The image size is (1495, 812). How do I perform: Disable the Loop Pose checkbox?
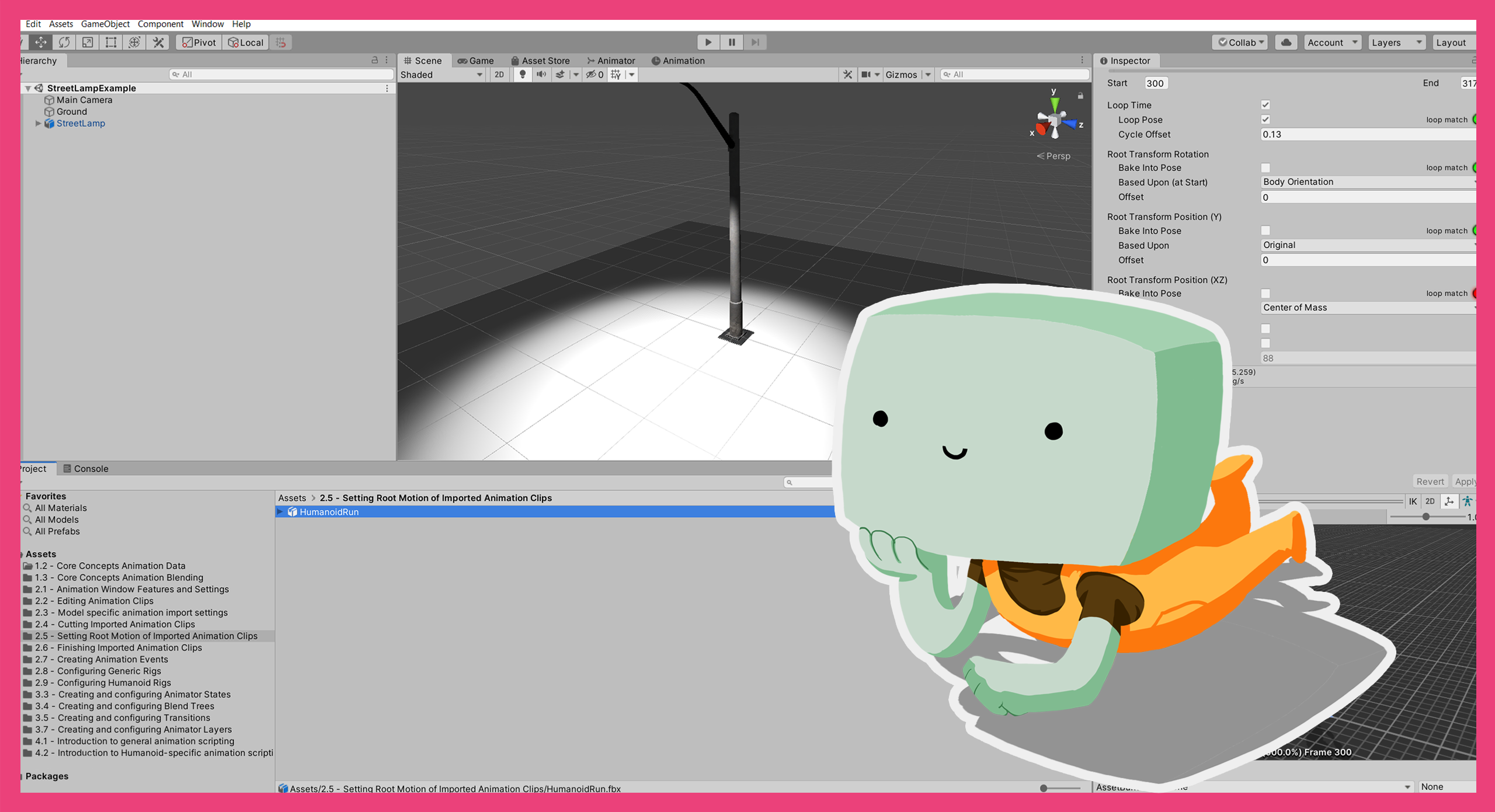coord(1265,120)
